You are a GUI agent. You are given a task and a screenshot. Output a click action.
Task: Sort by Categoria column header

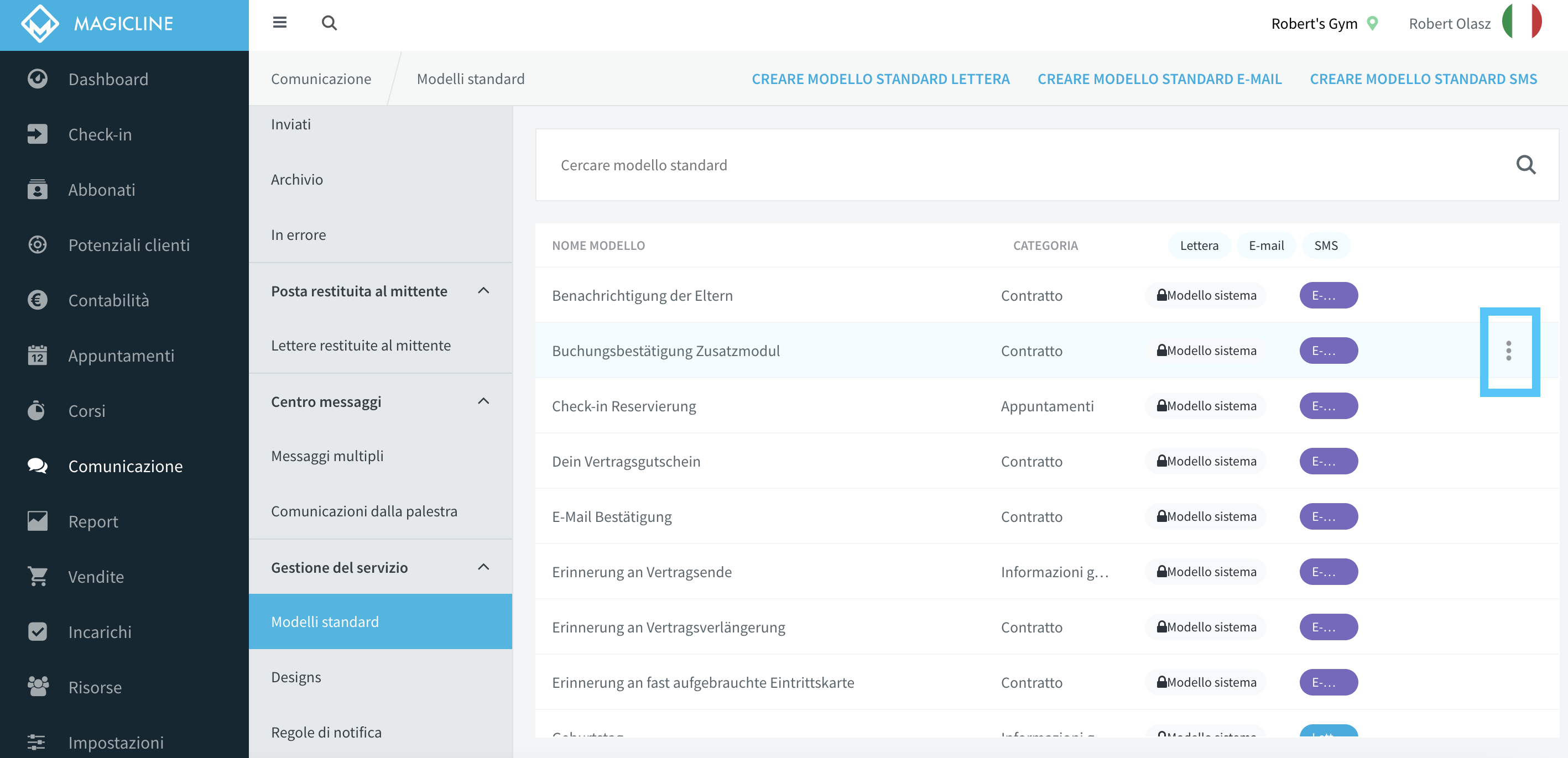(x=1045, y=246)
